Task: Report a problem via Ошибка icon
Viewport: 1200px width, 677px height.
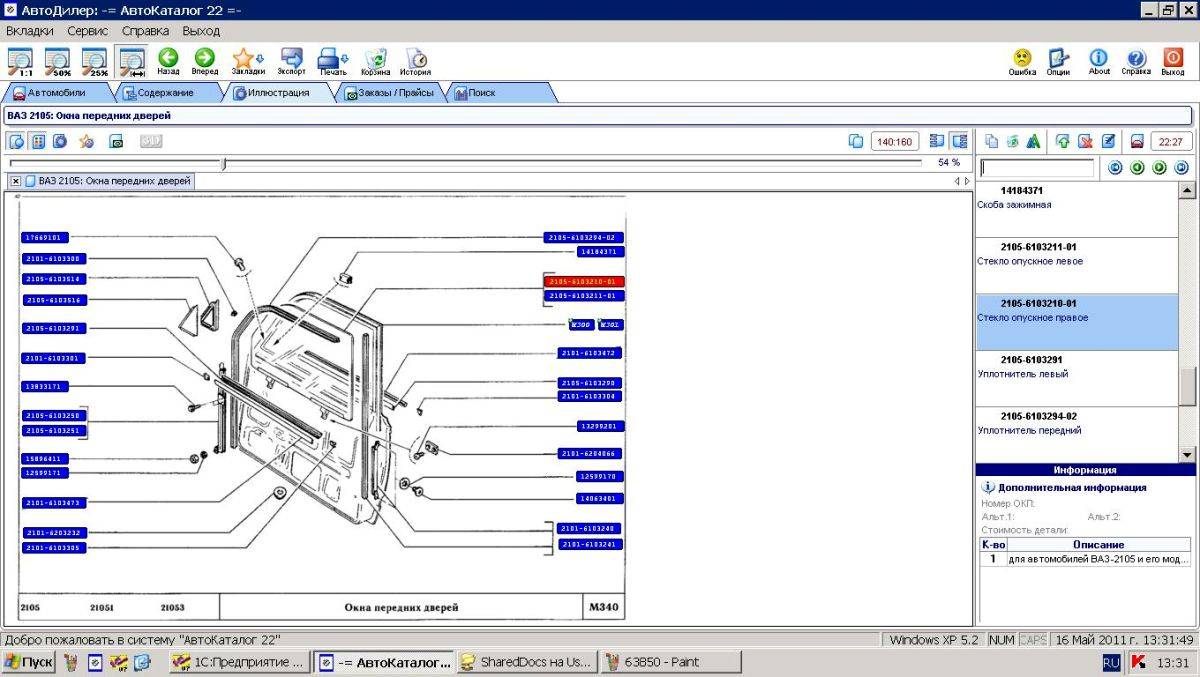Action: 1022,62
